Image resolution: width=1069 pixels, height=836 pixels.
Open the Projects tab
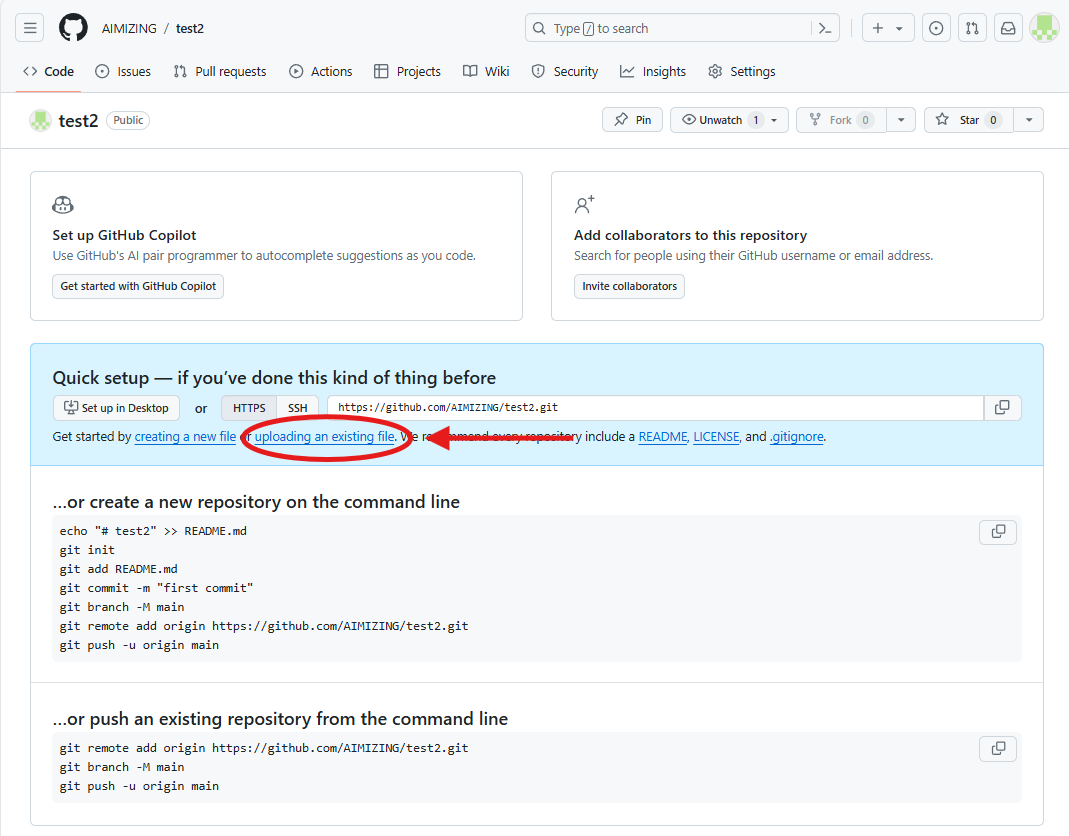click(408, 72)
